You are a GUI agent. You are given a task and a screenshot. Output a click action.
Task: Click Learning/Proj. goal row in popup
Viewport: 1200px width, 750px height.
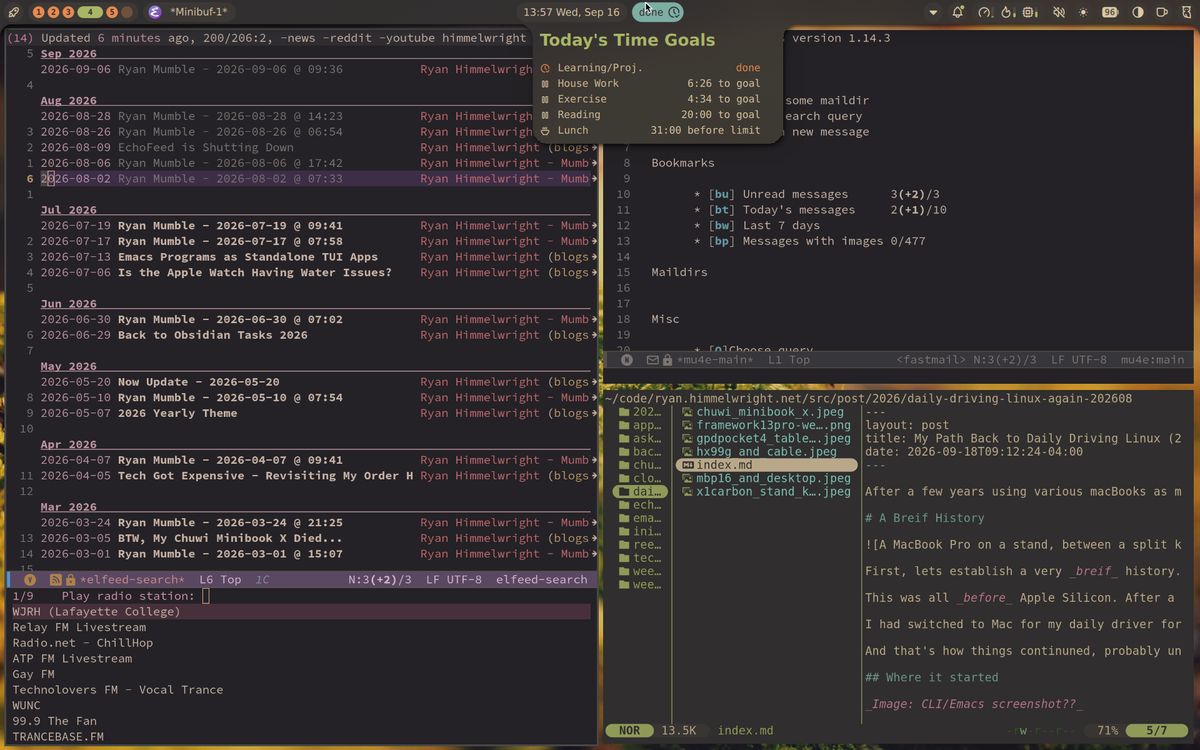651,68
